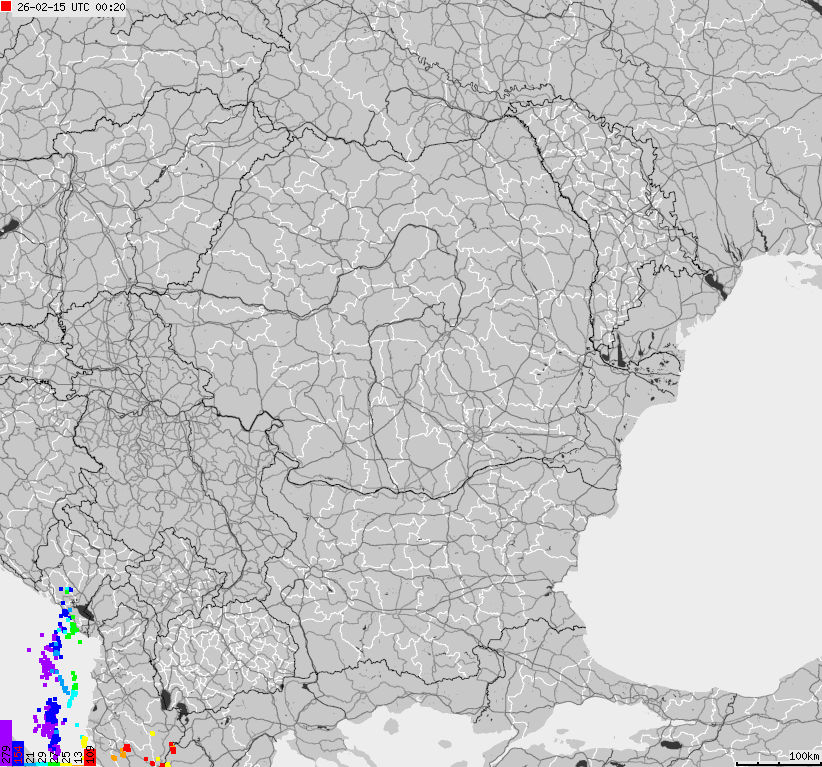Click the lake shown in northwestern Albania
The width and height of the screenshot is (822, 767).
(84, 610)
